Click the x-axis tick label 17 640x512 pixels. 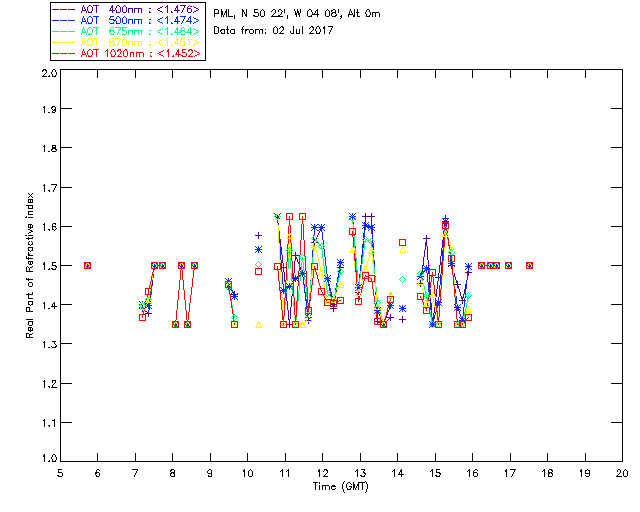tap(510, 473)
